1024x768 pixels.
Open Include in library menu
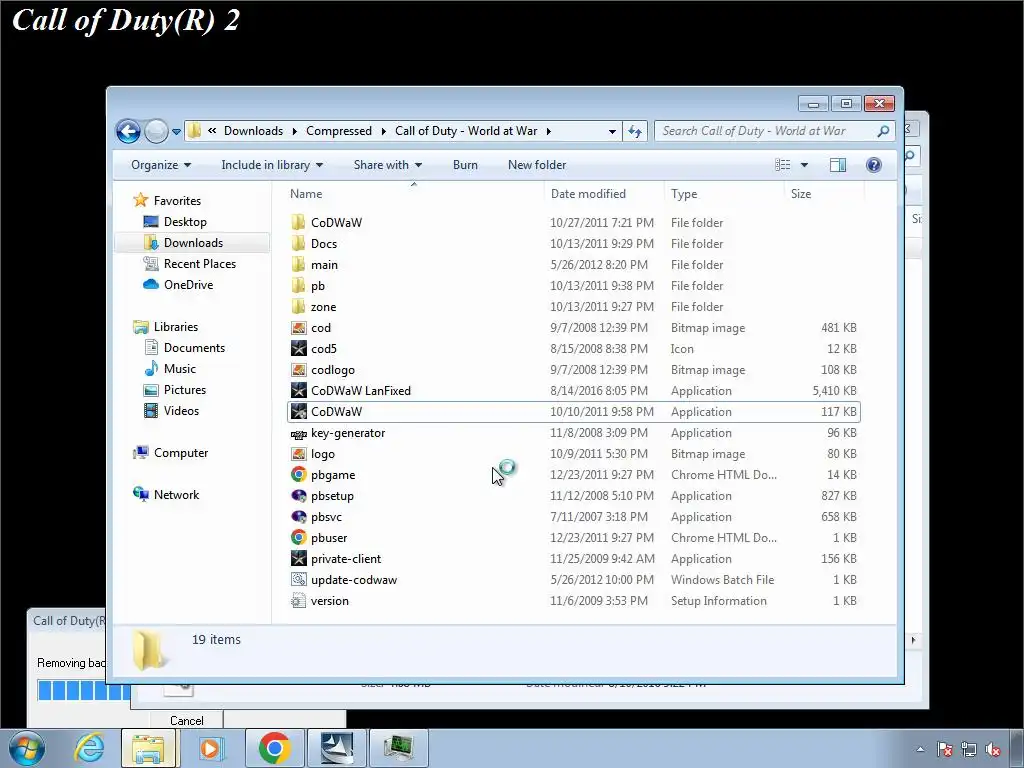point(272,165)
